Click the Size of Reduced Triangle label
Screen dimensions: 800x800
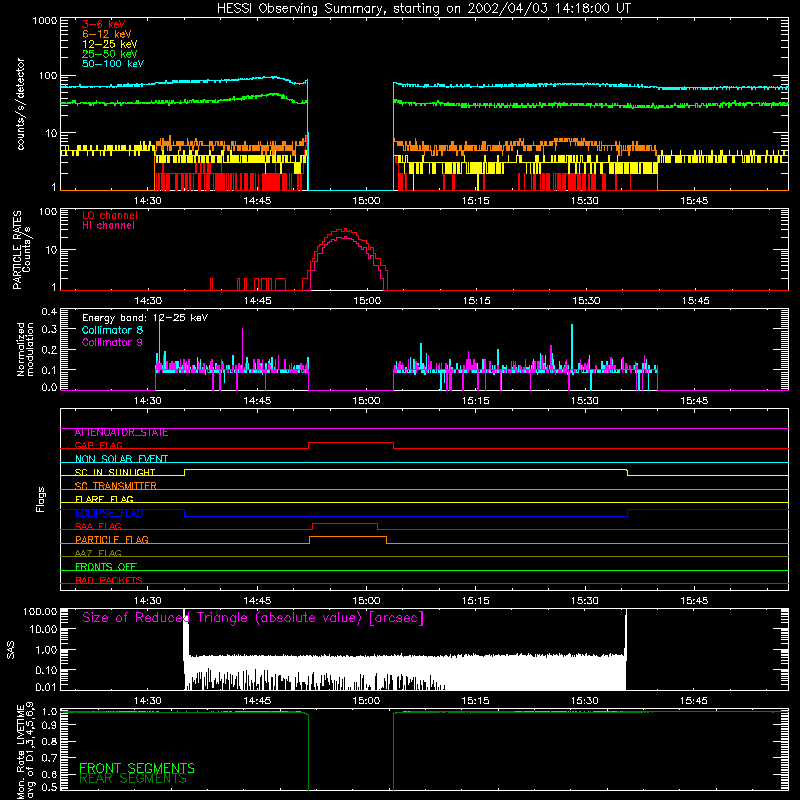click(253, 618)
